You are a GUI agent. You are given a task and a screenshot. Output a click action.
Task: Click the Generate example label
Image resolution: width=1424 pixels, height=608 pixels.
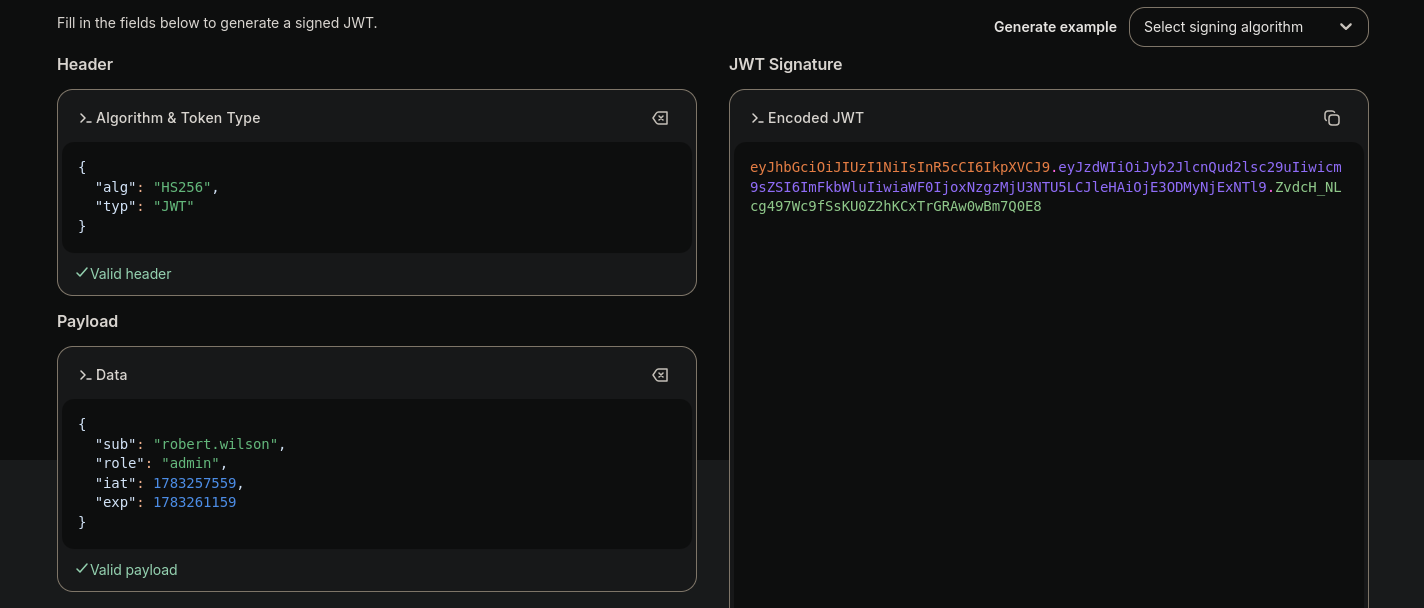tap(1055, 27)
